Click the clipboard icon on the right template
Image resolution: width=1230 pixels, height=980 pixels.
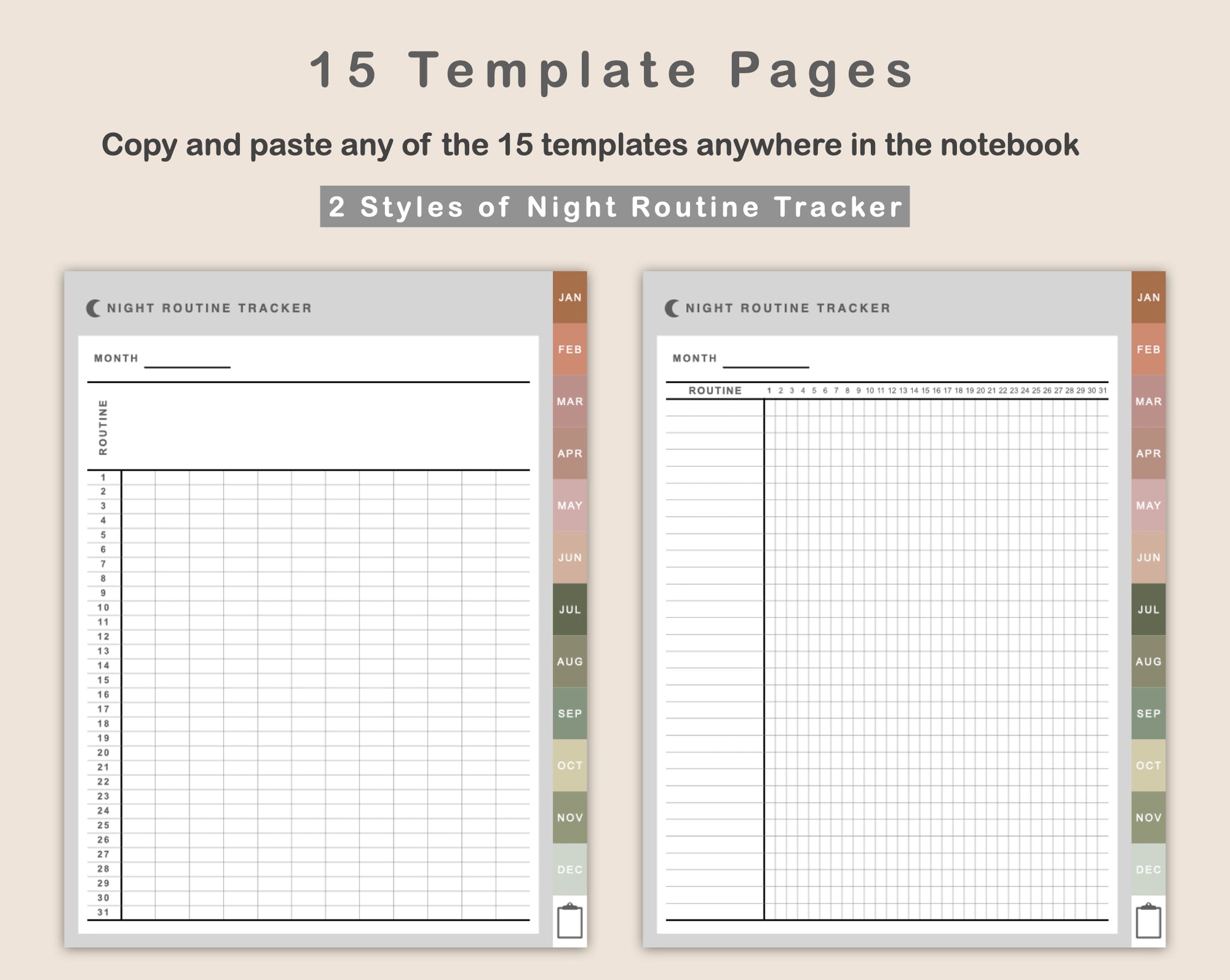point(1148,921)
